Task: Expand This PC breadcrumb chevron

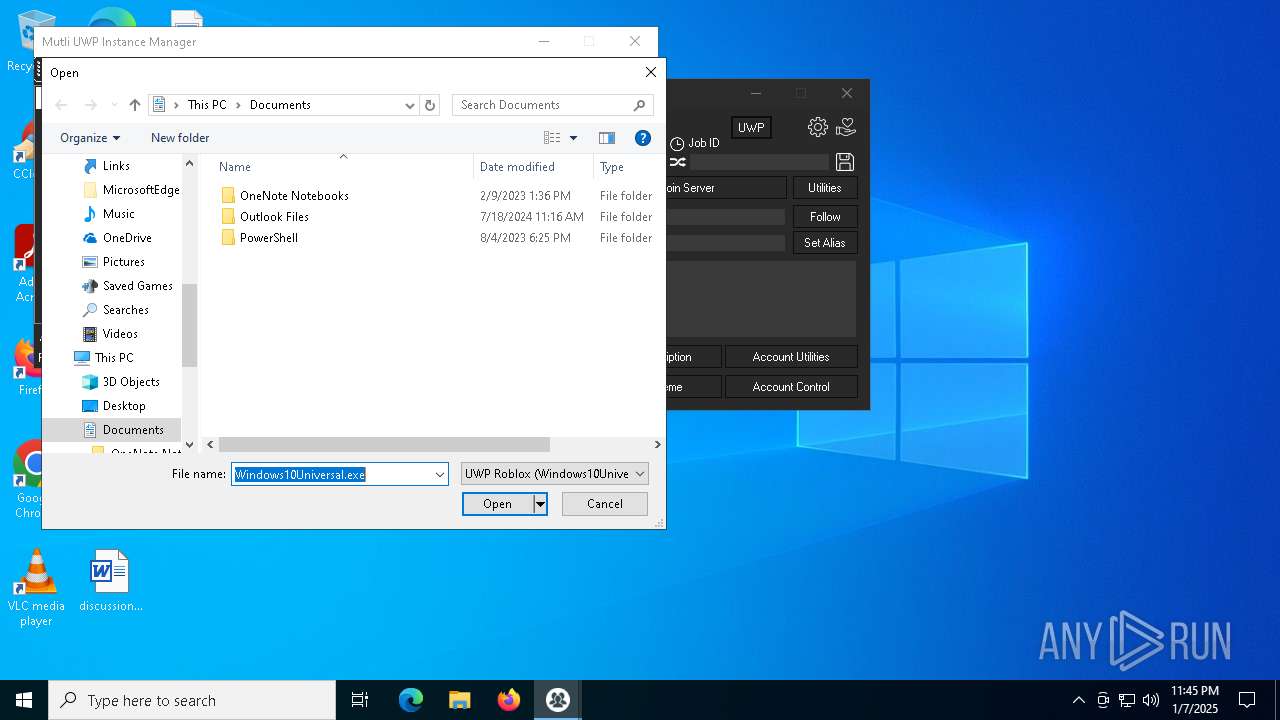Action: coord(239,105)
